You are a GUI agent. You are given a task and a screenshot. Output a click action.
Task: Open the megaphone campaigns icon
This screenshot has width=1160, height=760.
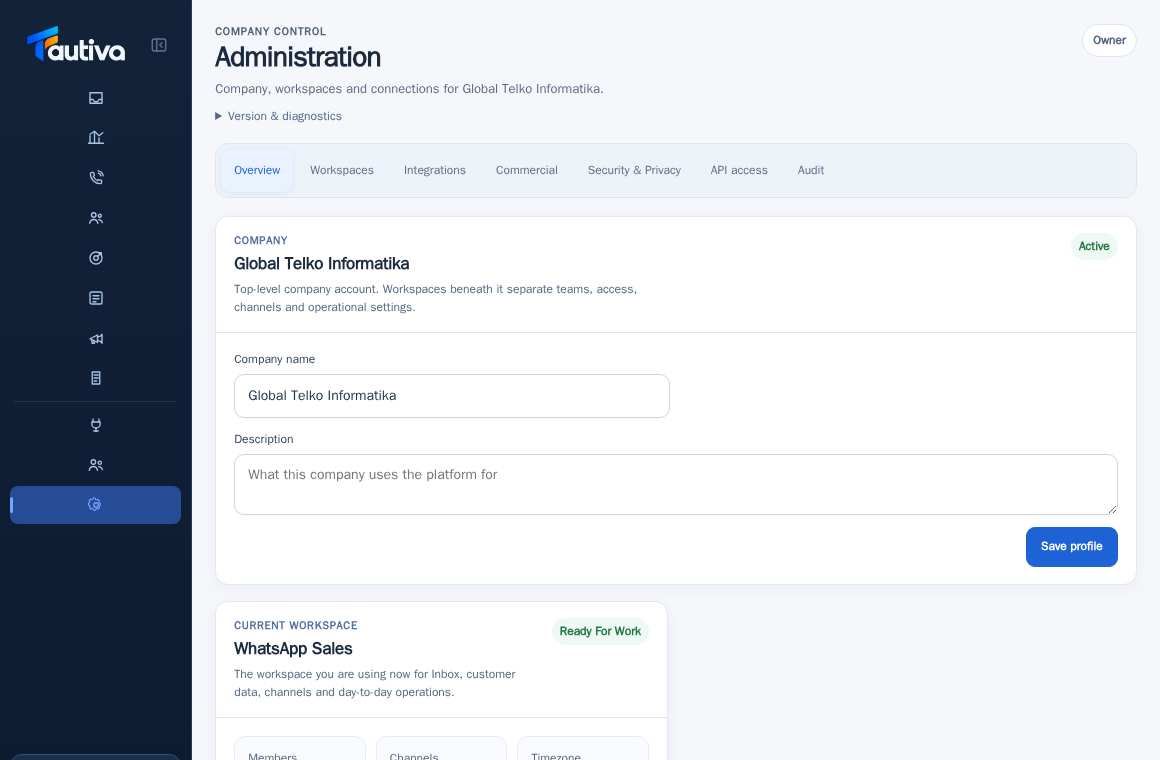click(x=95, y=338)
